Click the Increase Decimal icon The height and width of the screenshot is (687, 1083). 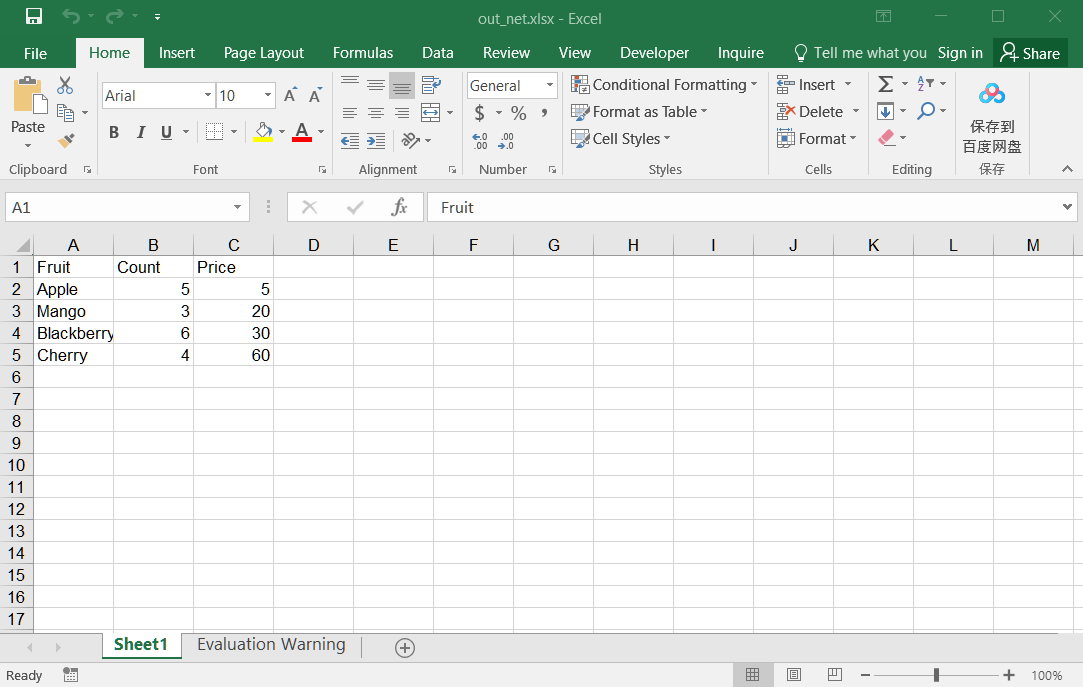[480, 141]
